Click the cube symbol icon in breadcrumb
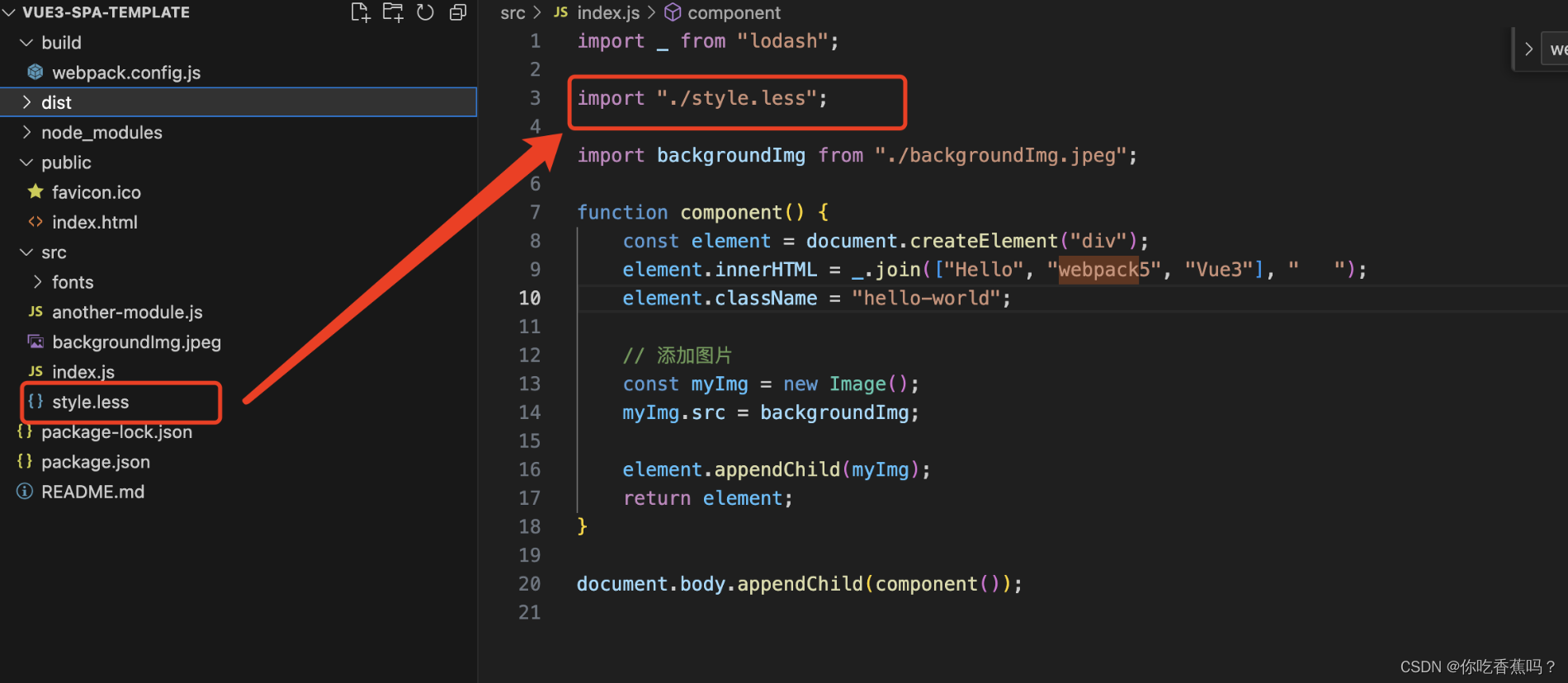The width and height of the screenshot is (1568, 683). tap(673, 12)
